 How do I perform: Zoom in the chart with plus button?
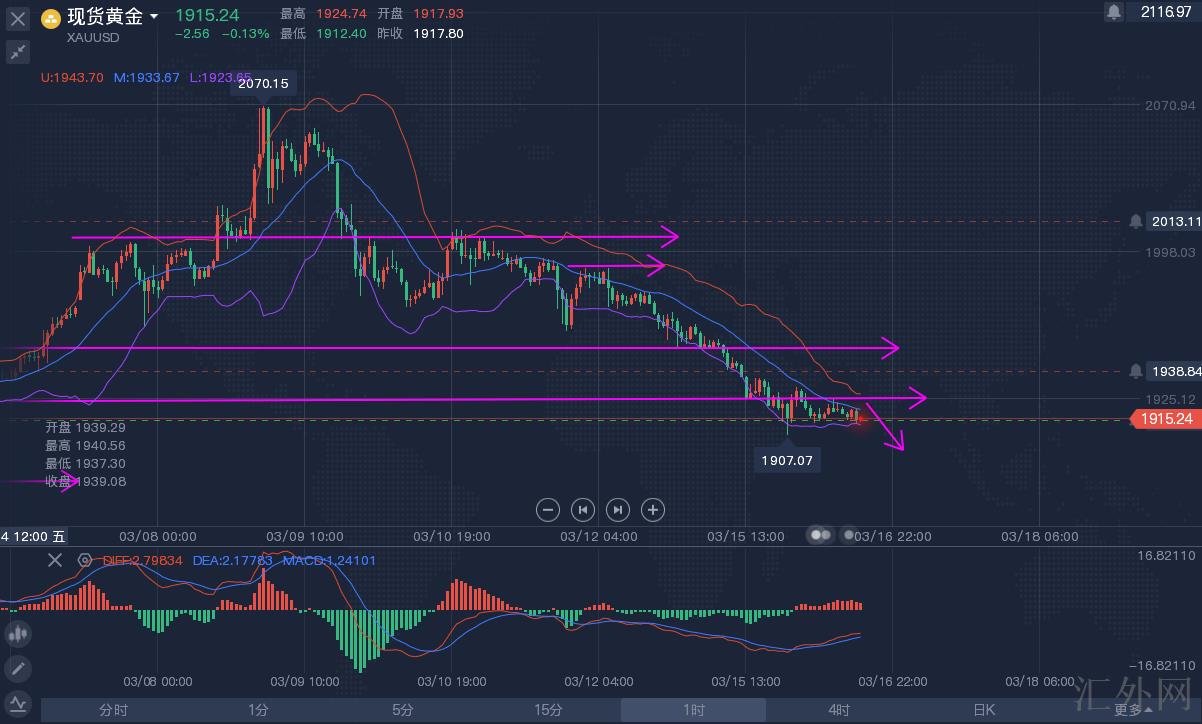(652, 509)
